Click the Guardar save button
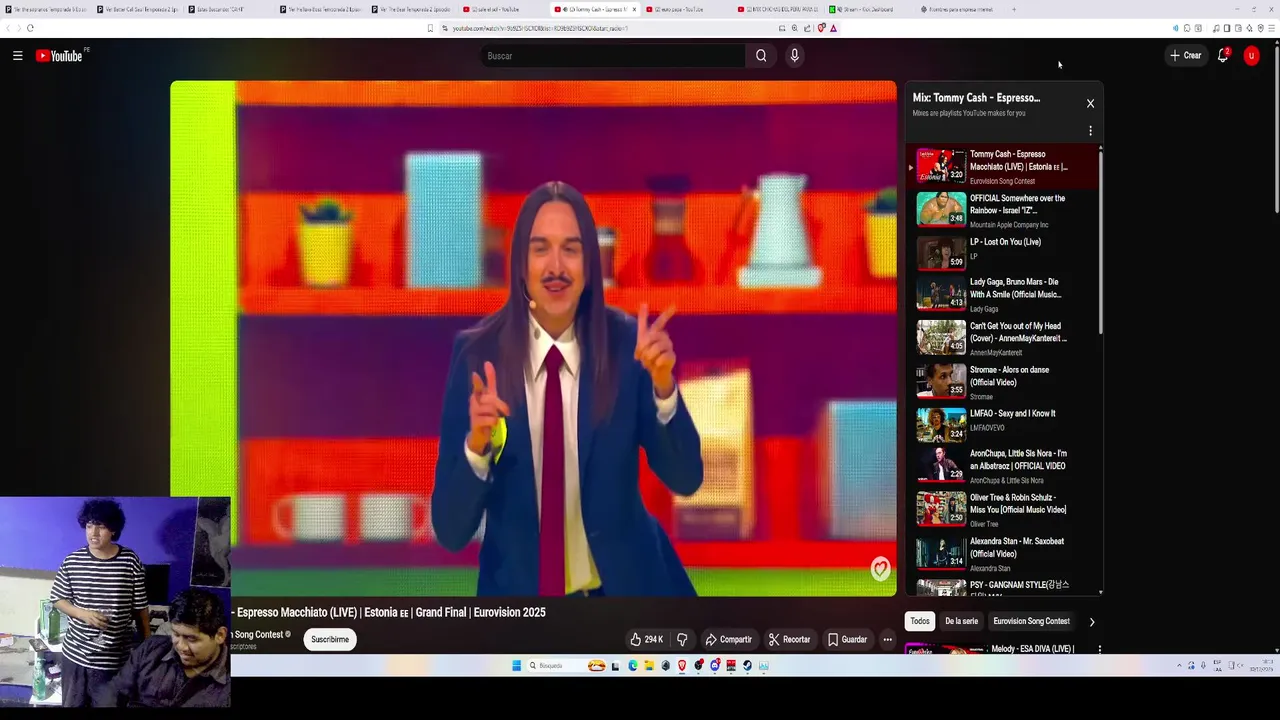1280x720 pixels. tap(848, 639)
